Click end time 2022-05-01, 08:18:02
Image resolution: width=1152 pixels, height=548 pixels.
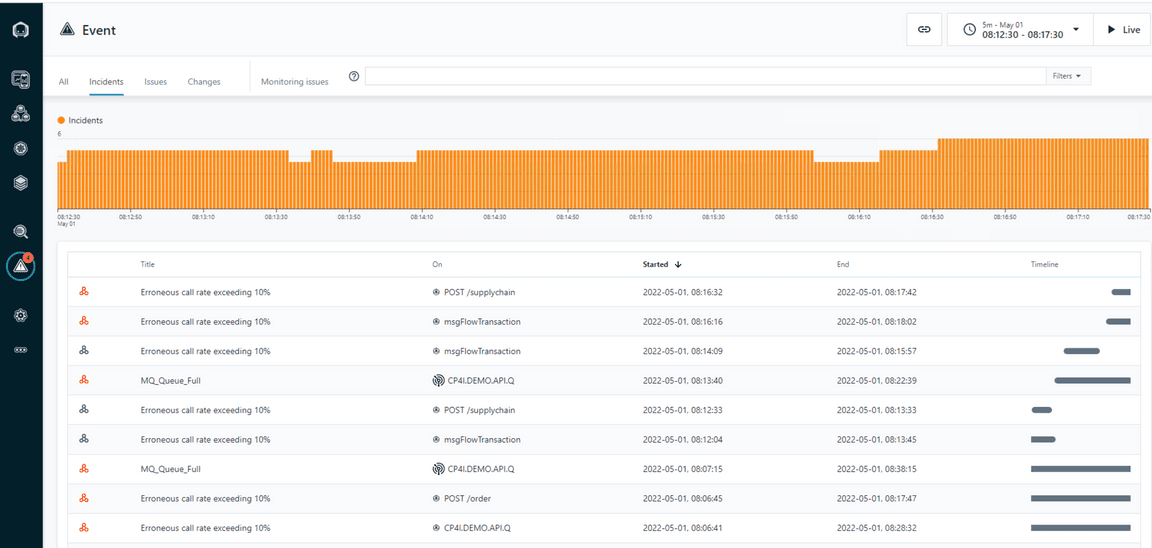(876, 322)
